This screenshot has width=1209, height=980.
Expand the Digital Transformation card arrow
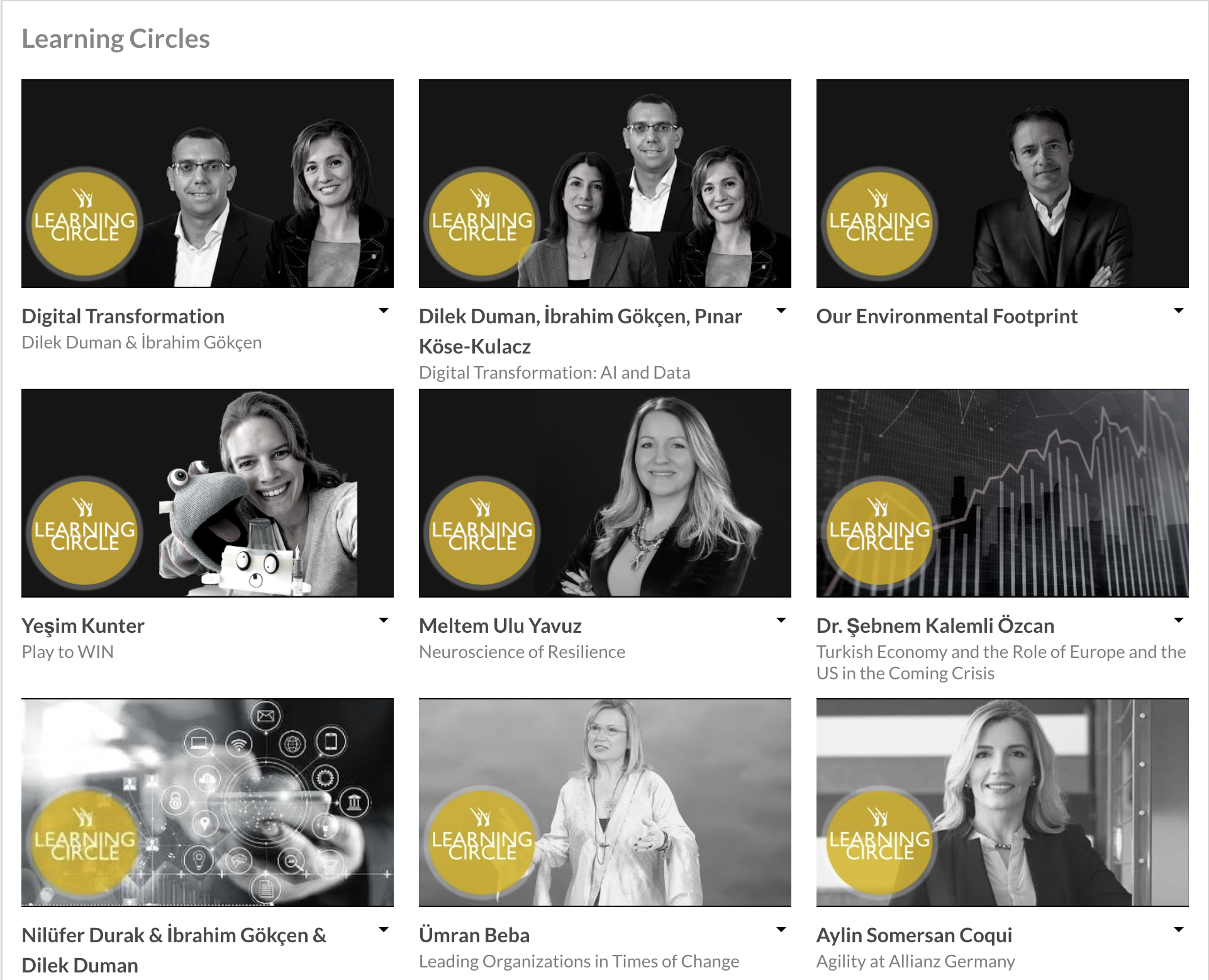[x=384, y=311]
